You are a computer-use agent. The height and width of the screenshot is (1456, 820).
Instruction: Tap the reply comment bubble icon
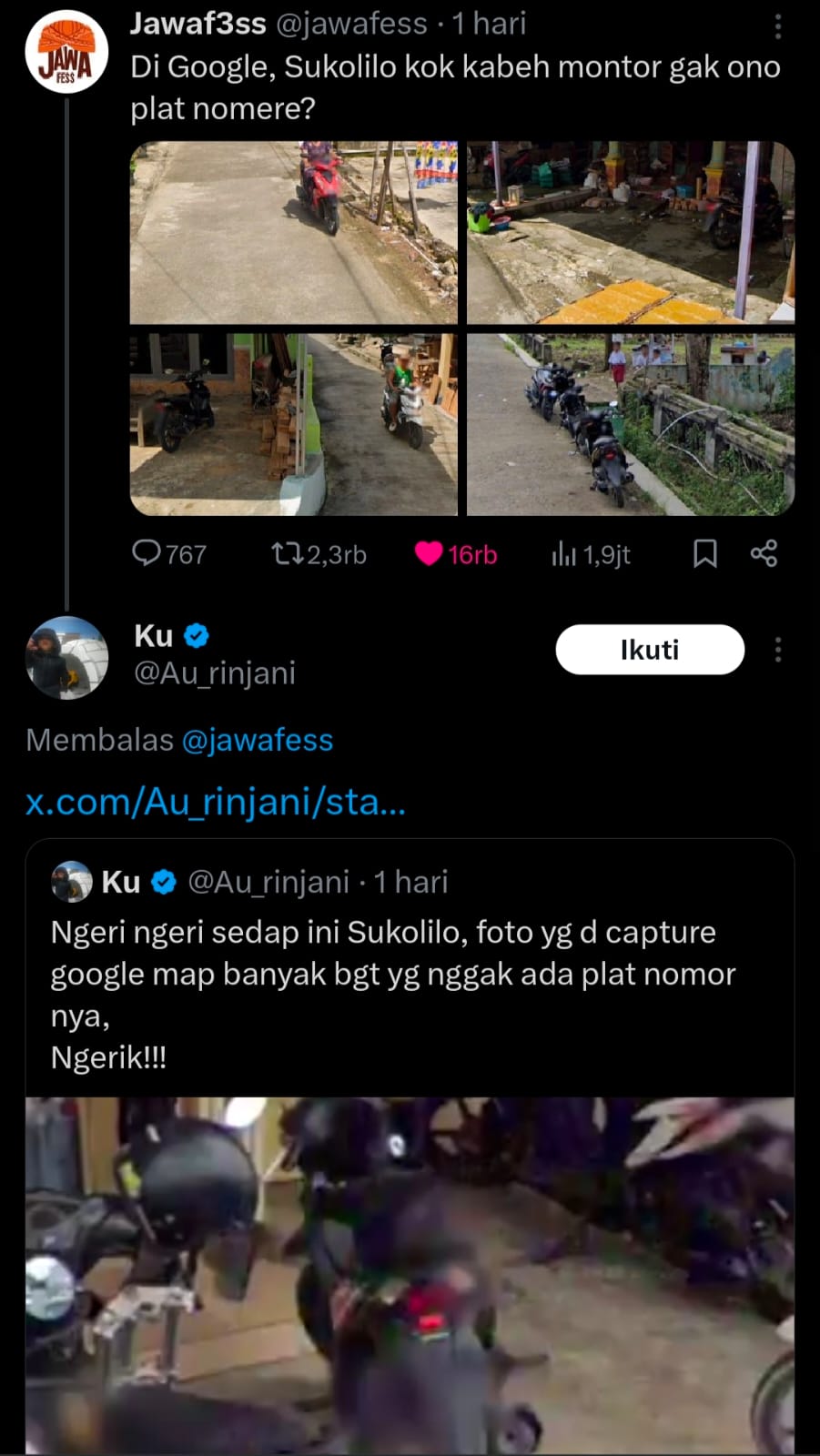tap(147, 553)
